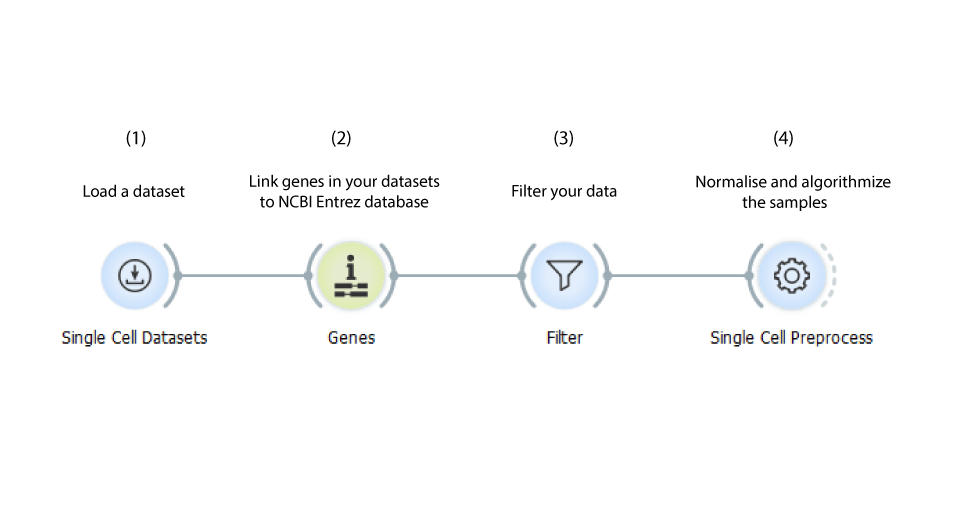
Task: Select link between Filter and Single Cell Preprocess
Action: [678, 275]
